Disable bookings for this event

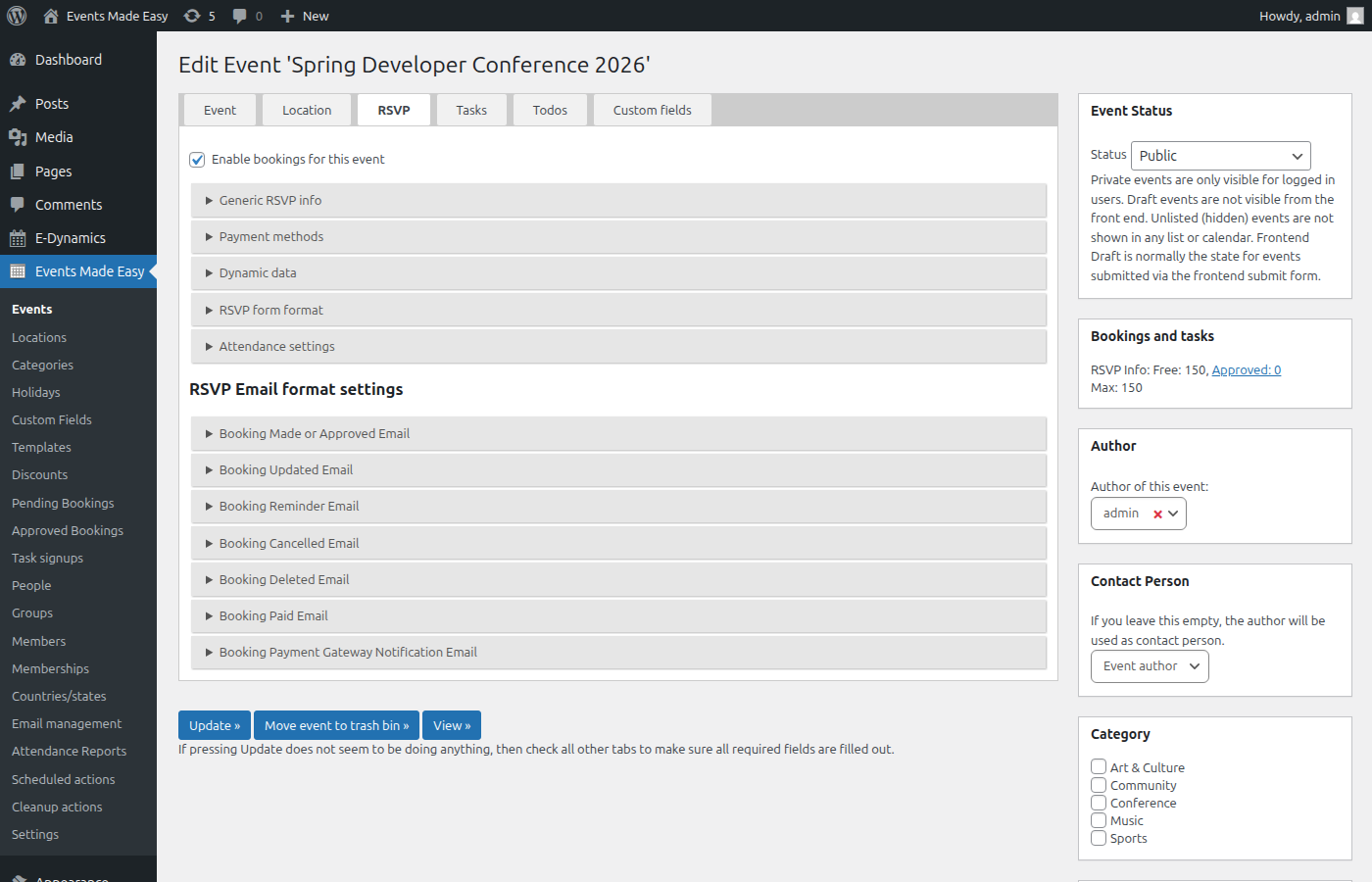coord(197,159)
